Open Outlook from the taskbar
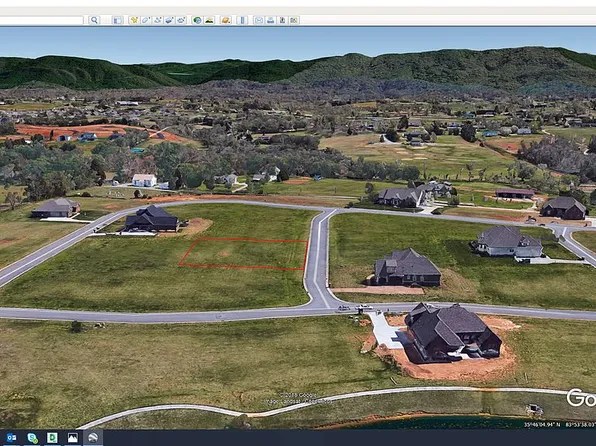The image size is (596, 446). [11, 438]
